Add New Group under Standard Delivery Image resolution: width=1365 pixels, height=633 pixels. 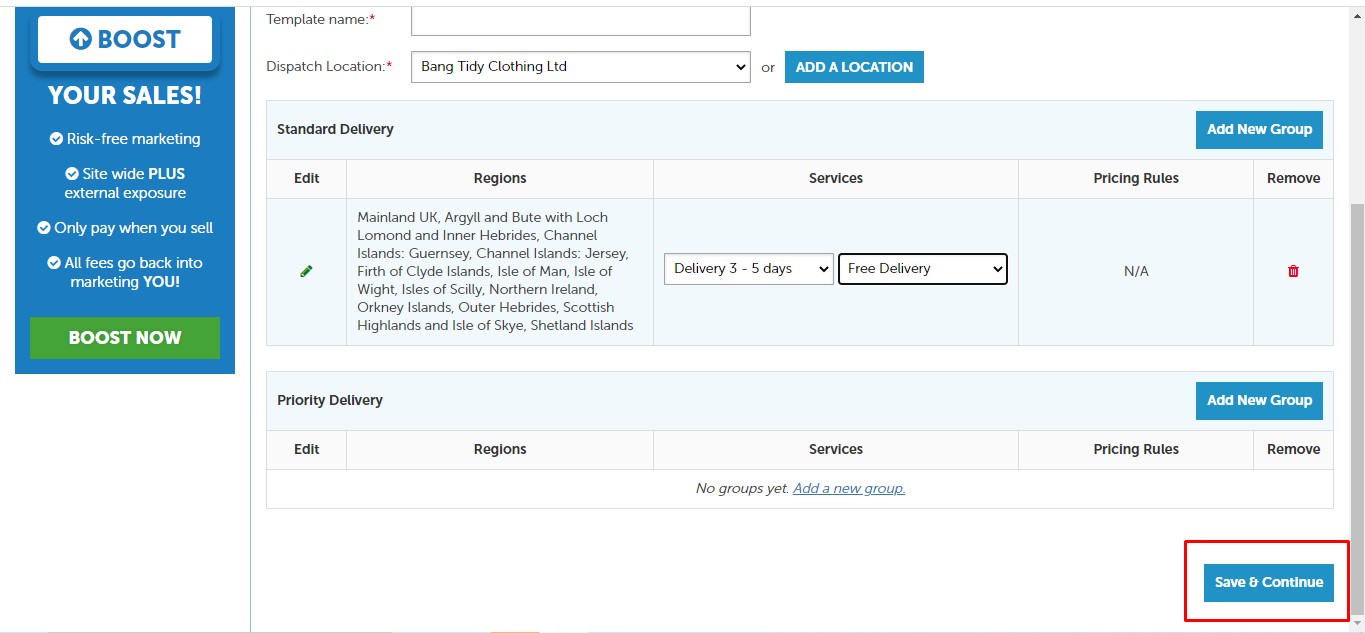tap(1259, 129)
